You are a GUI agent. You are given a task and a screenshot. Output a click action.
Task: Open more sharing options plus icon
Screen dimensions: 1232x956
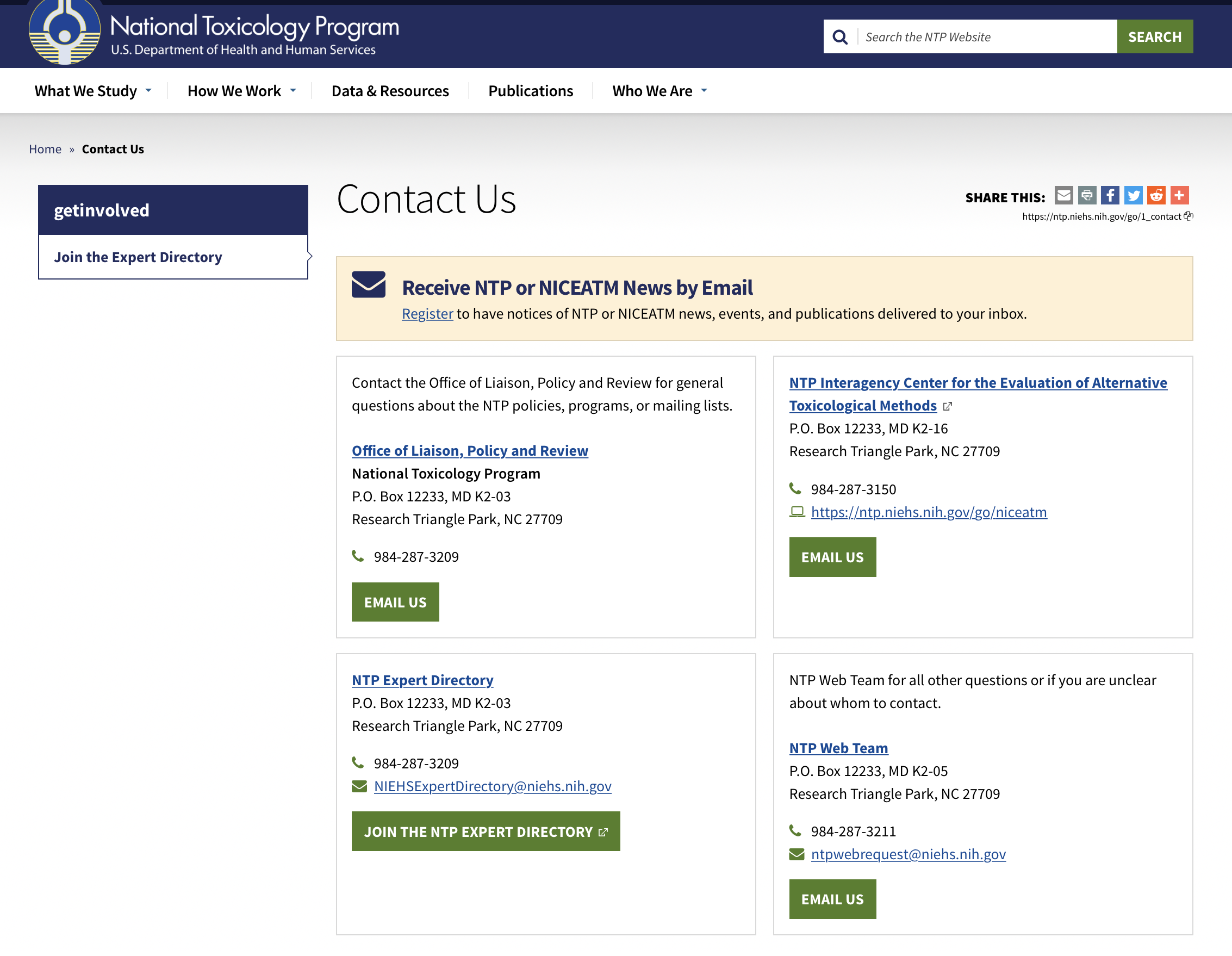[x=1179, y=196]
